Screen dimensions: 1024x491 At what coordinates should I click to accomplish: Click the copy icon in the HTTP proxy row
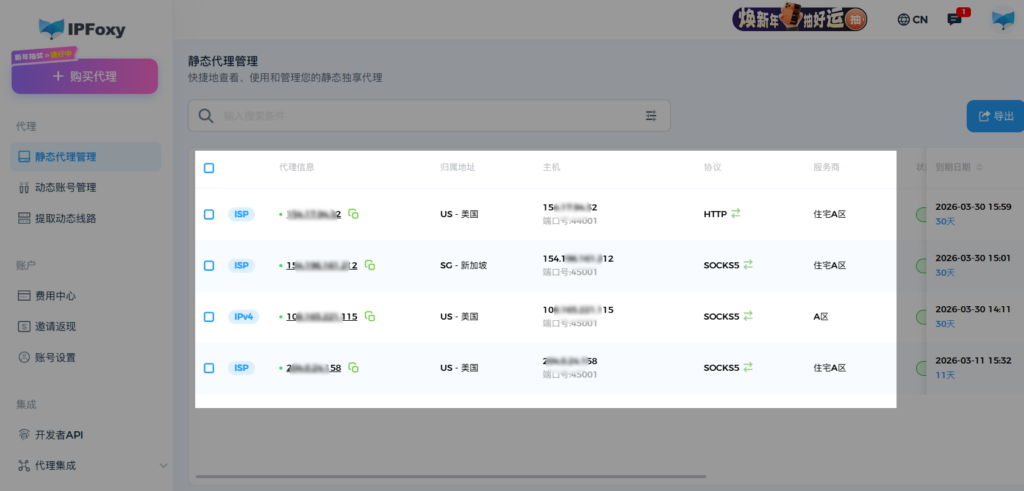coord(353,214)
